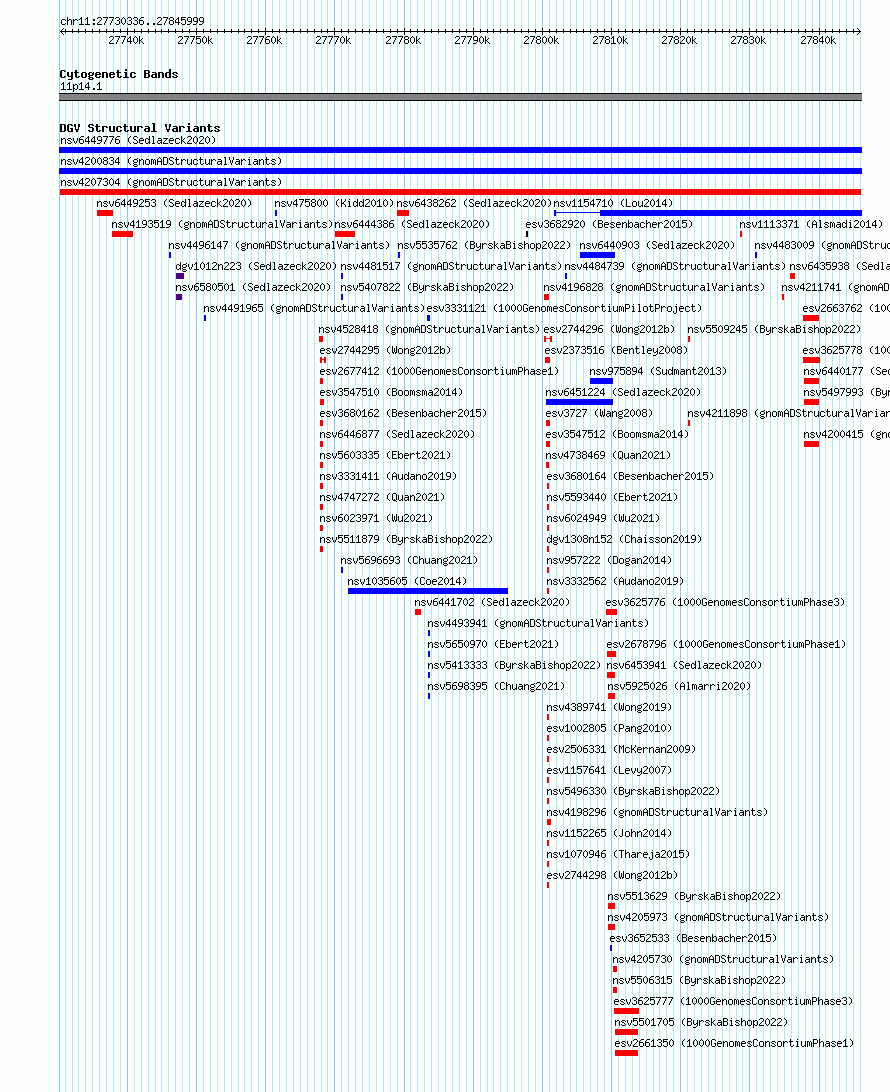
Task: Click the red bar under esv2661350
Action: [x=626, y=1053]
